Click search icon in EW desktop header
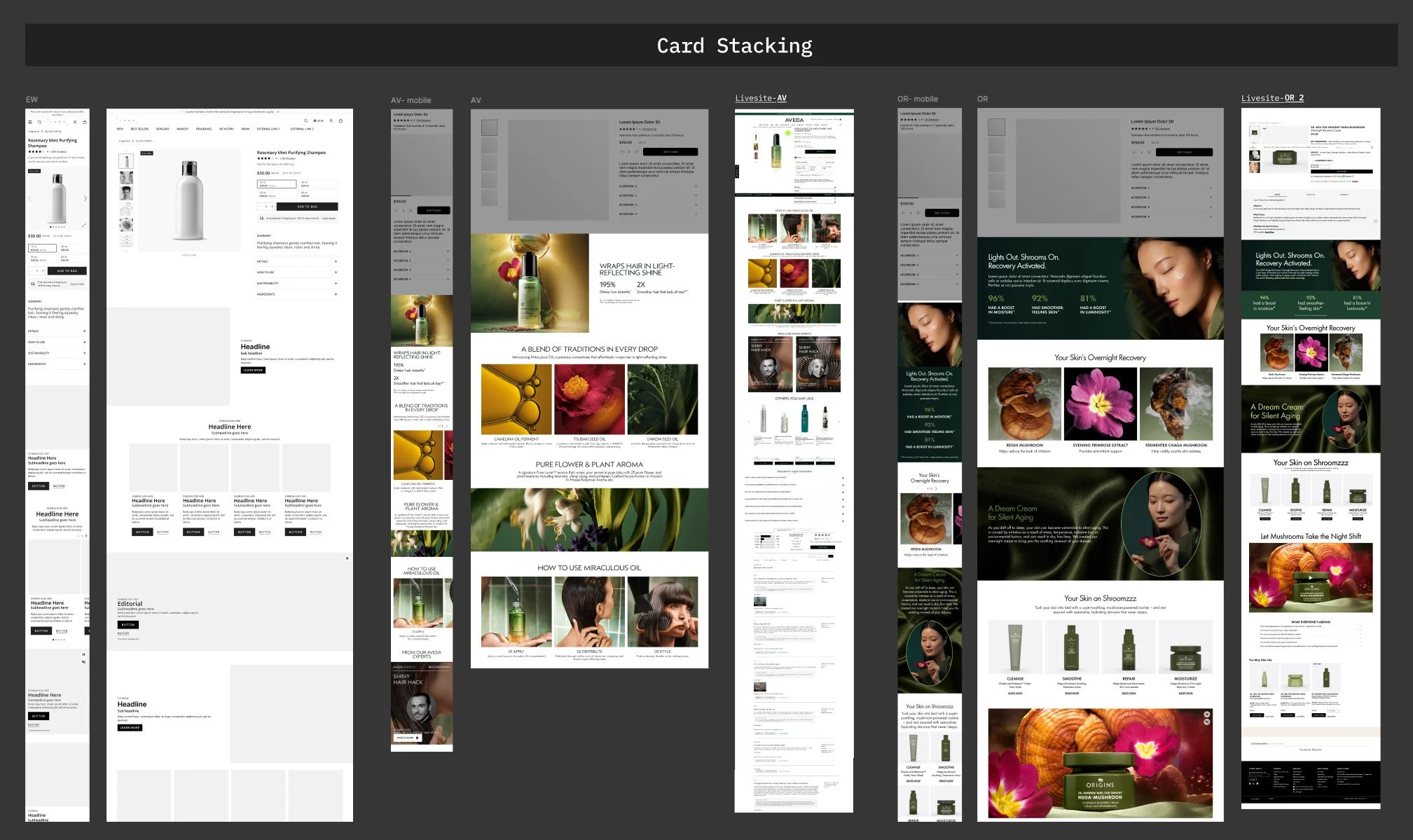 pyautogui.click(x=305, y=121)
